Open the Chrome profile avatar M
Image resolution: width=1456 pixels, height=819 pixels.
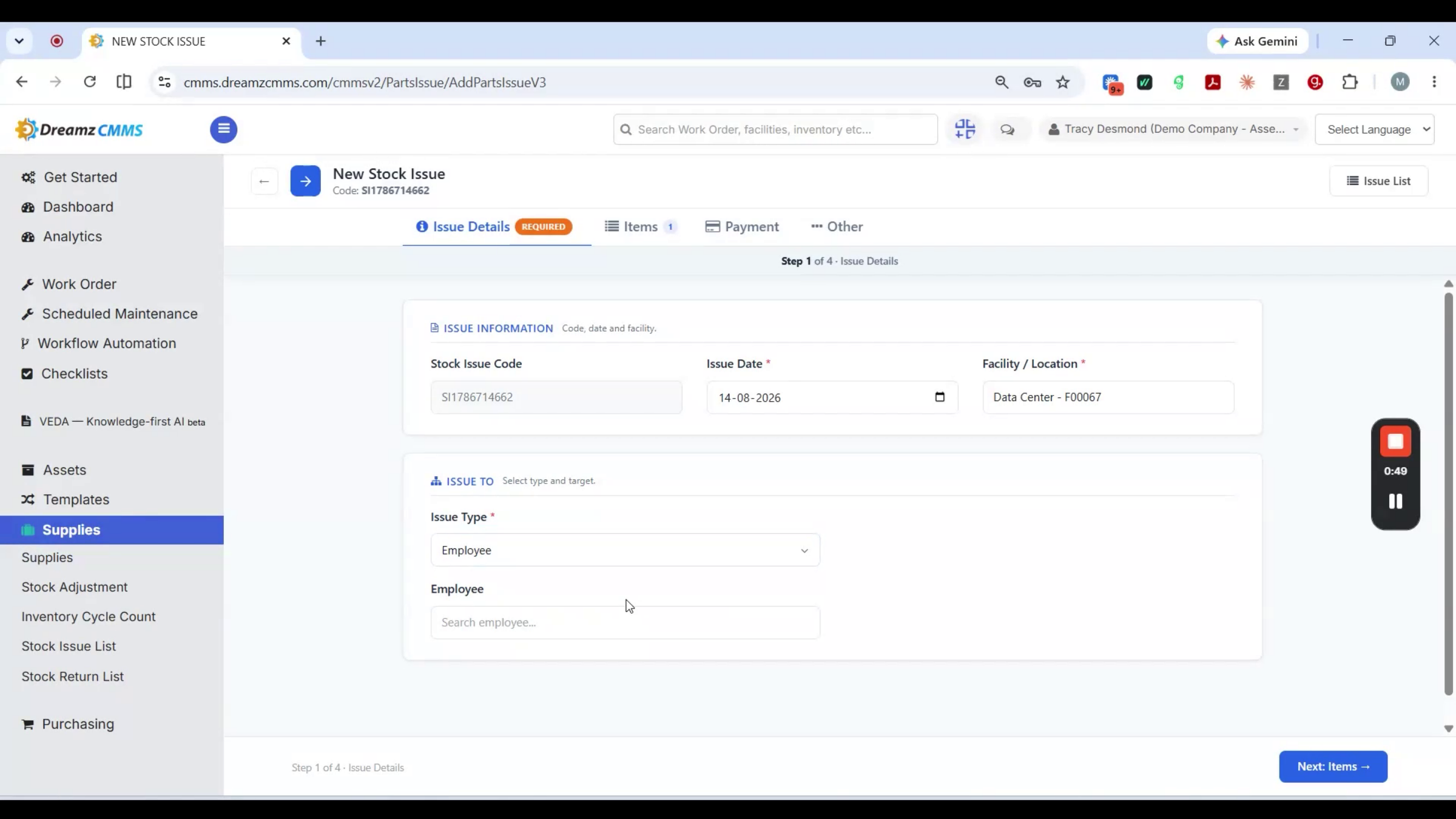[x=1400, y=82]
